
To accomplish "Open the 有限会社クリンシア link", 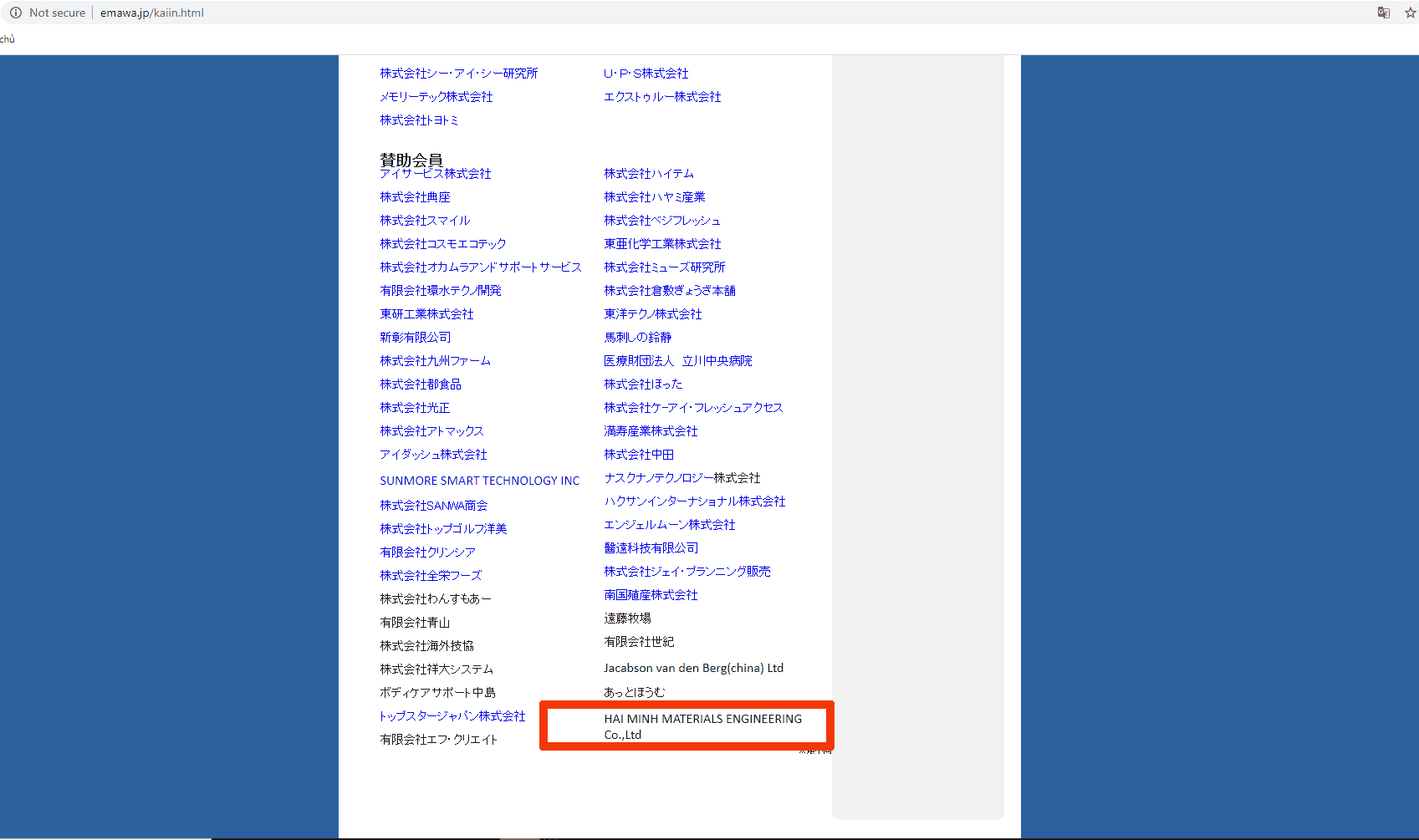I will pyautogui.click(x=427, y=552).
